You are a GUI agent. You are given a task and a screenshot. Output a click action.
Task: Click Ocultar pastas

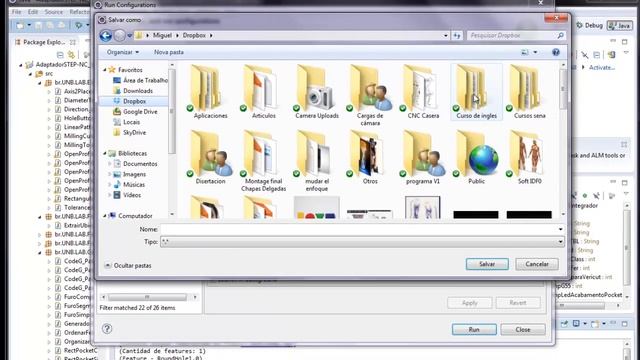[x=128, y=266]
